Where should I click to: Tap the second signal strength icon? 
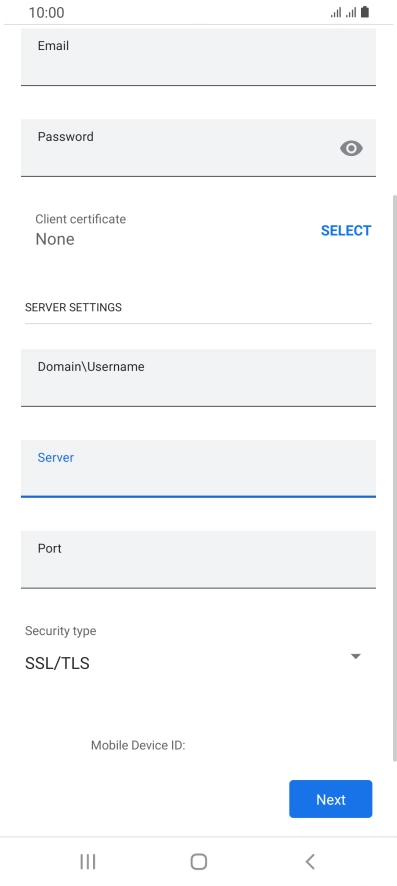click(x=351, y=12)
